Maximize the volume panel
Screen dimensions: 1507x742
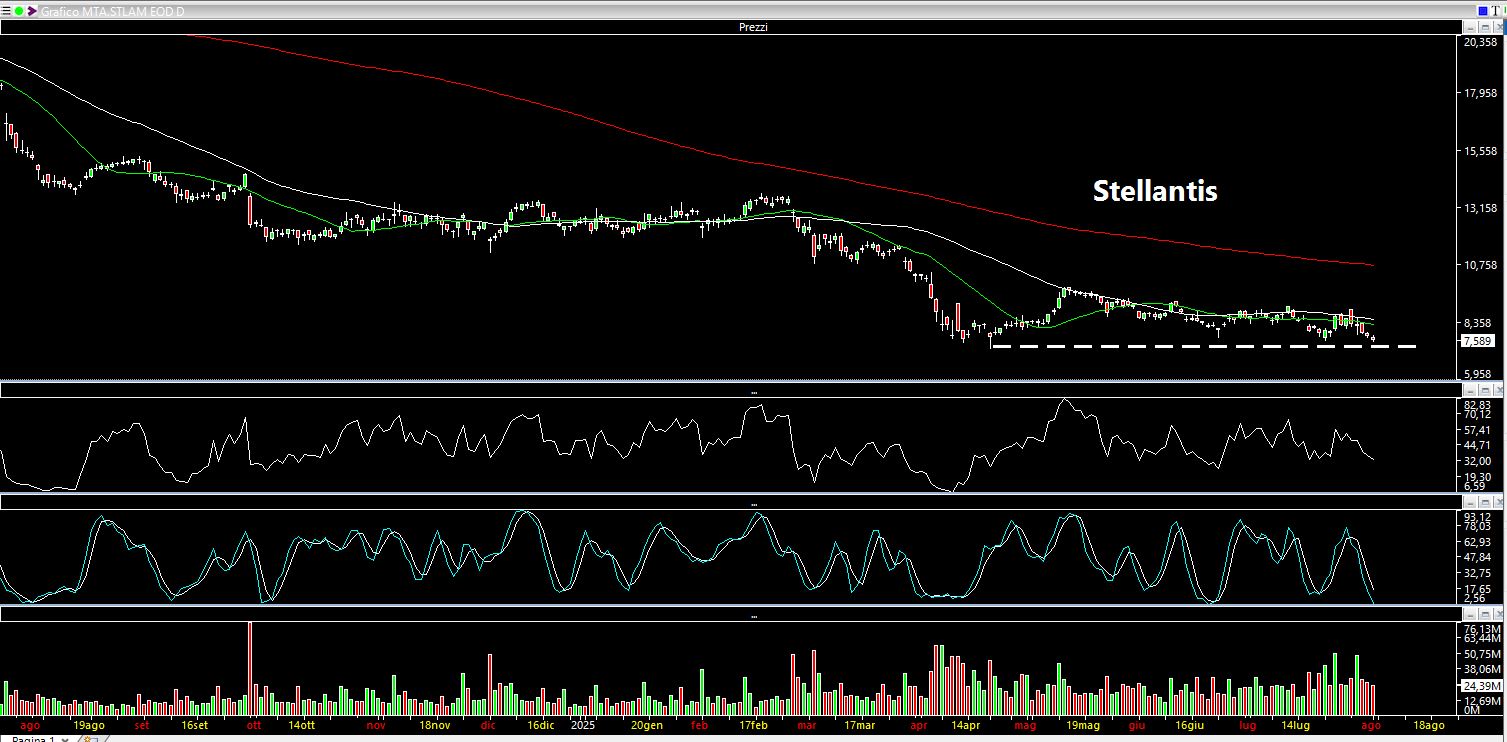coord(1486,612)
